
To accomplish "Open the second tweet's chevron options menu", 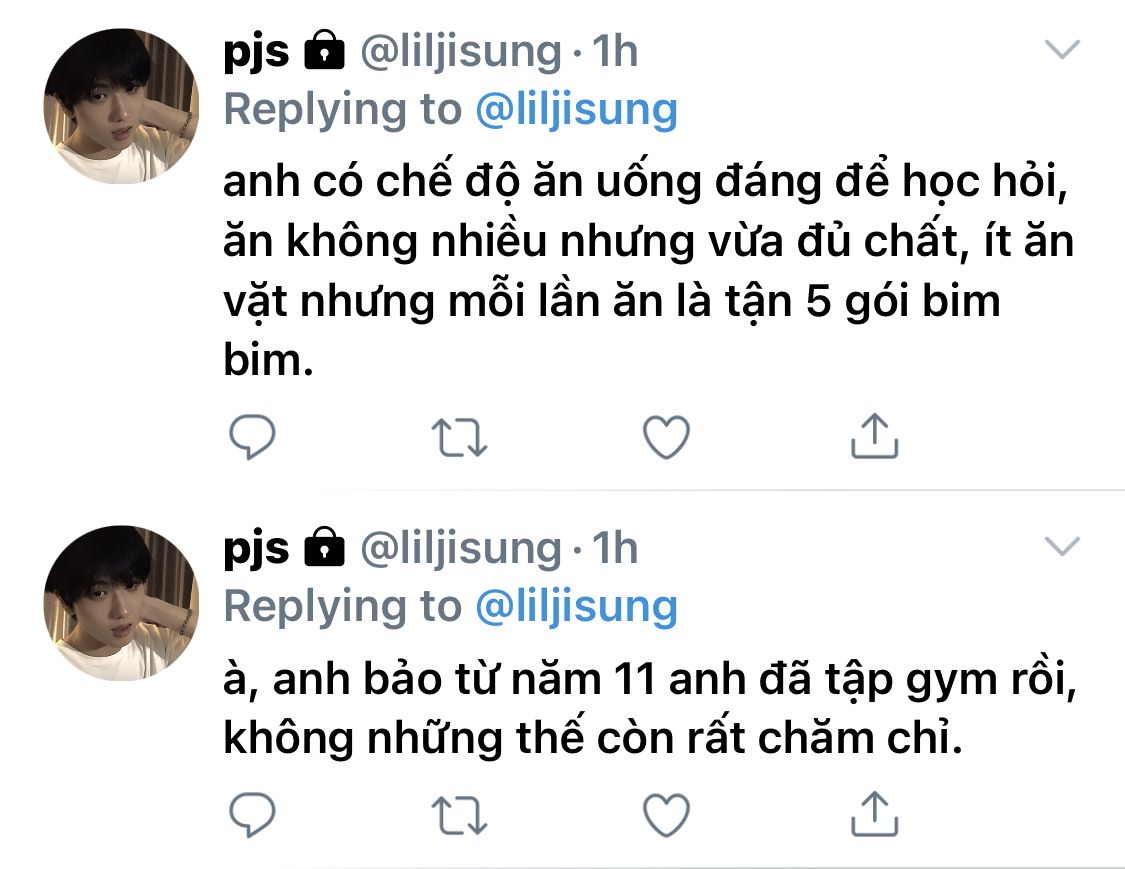I will pos(1062,547).
